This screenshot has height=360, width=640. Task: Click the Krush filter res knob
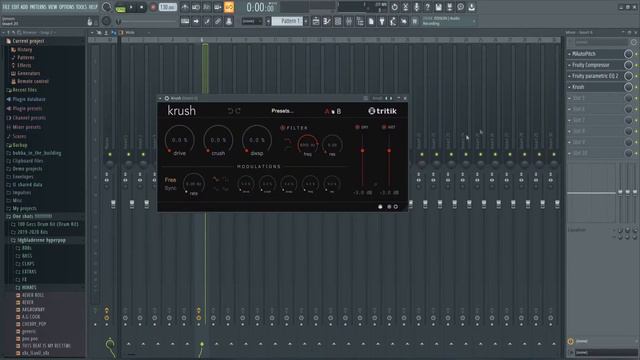[332, 145]
